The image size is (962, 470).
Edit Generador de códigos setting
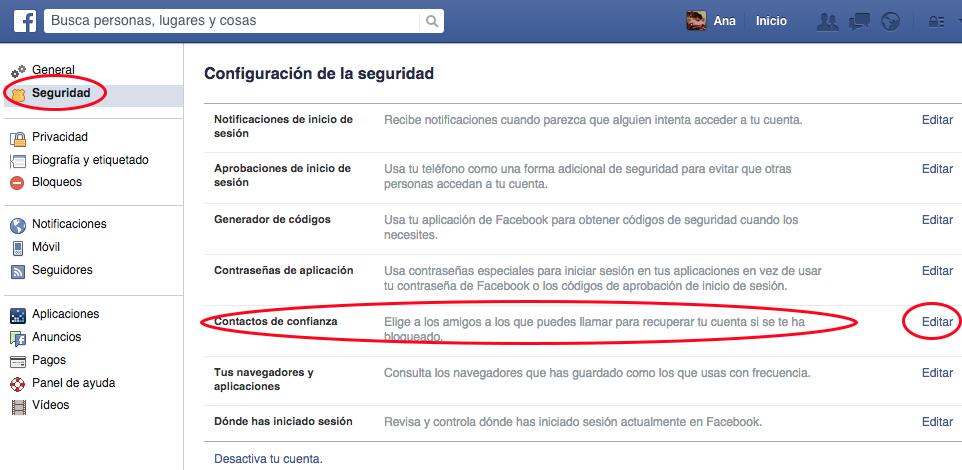(x=937, y=220)
